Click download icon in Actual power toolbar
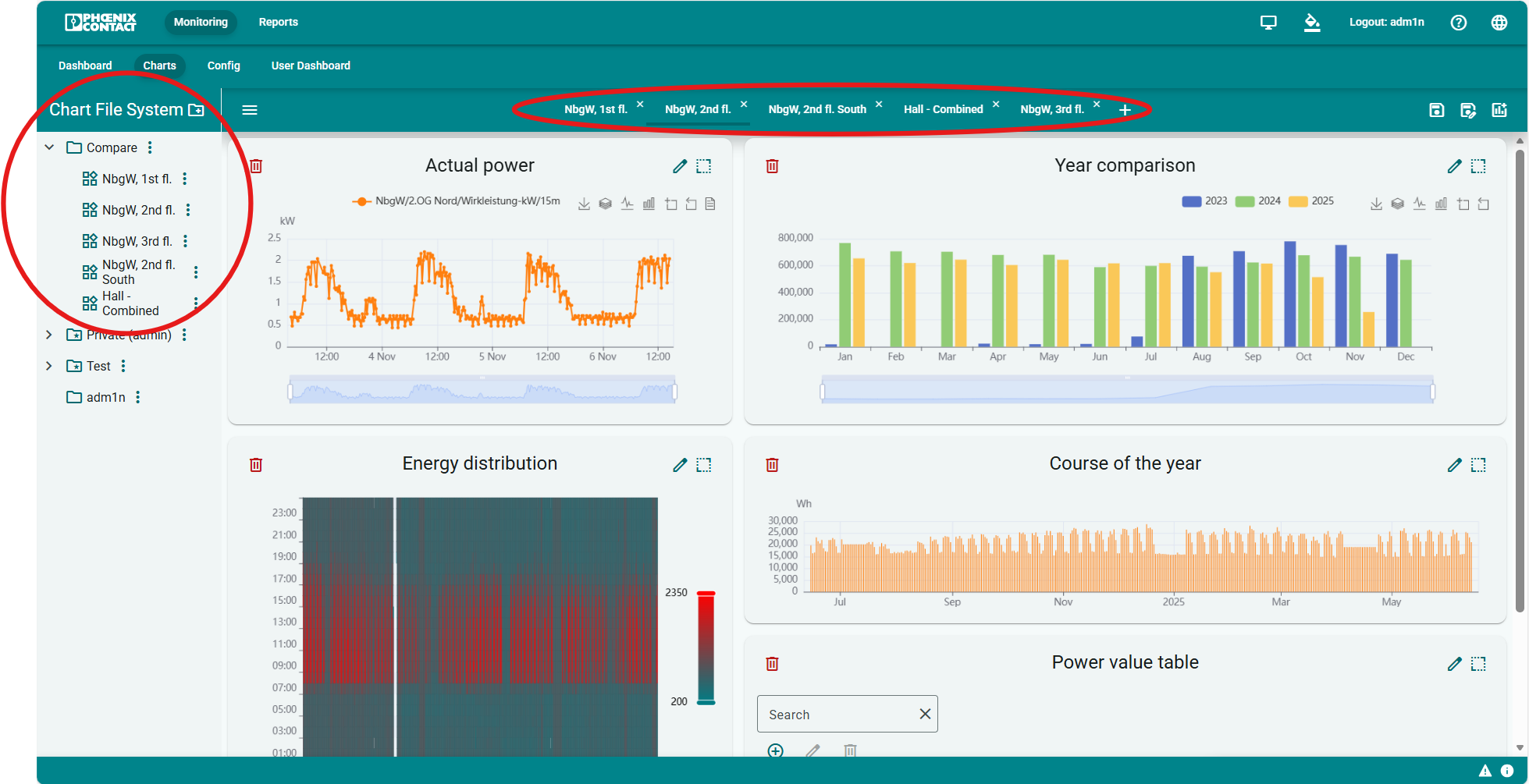This screenshot has width=1529, height=784. pyautogui.click(x=584, y=204)
